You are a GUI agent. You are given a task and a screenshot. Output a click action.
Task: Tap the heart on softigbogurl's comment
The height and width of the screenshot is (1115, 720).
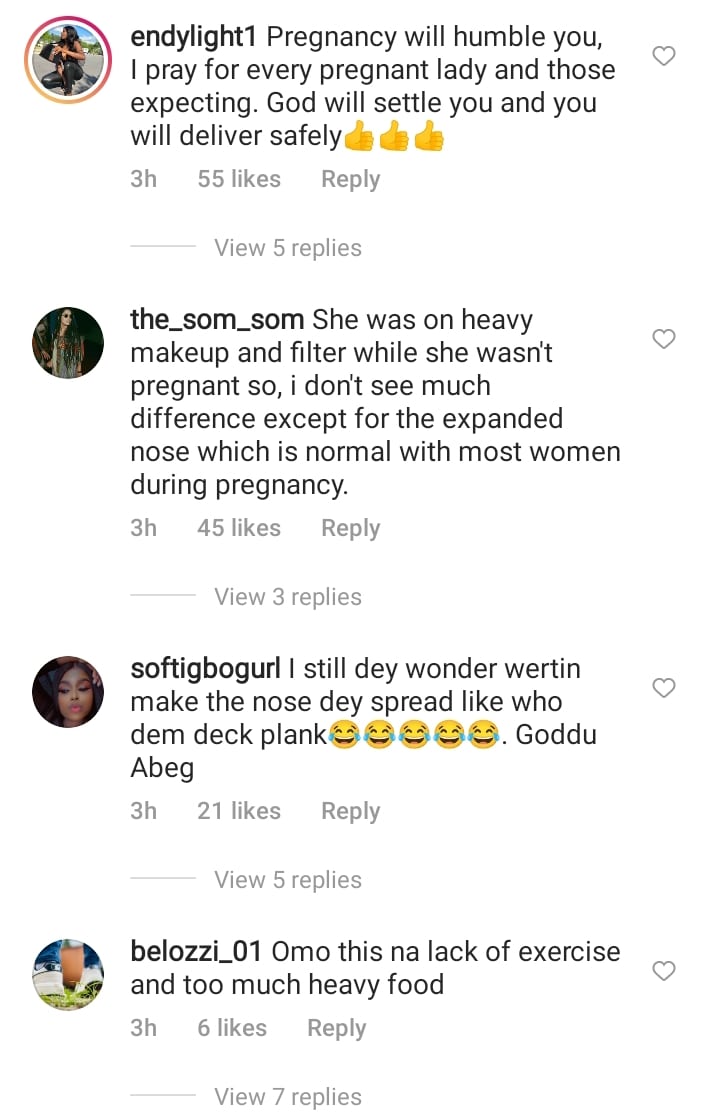click(664, 688)
